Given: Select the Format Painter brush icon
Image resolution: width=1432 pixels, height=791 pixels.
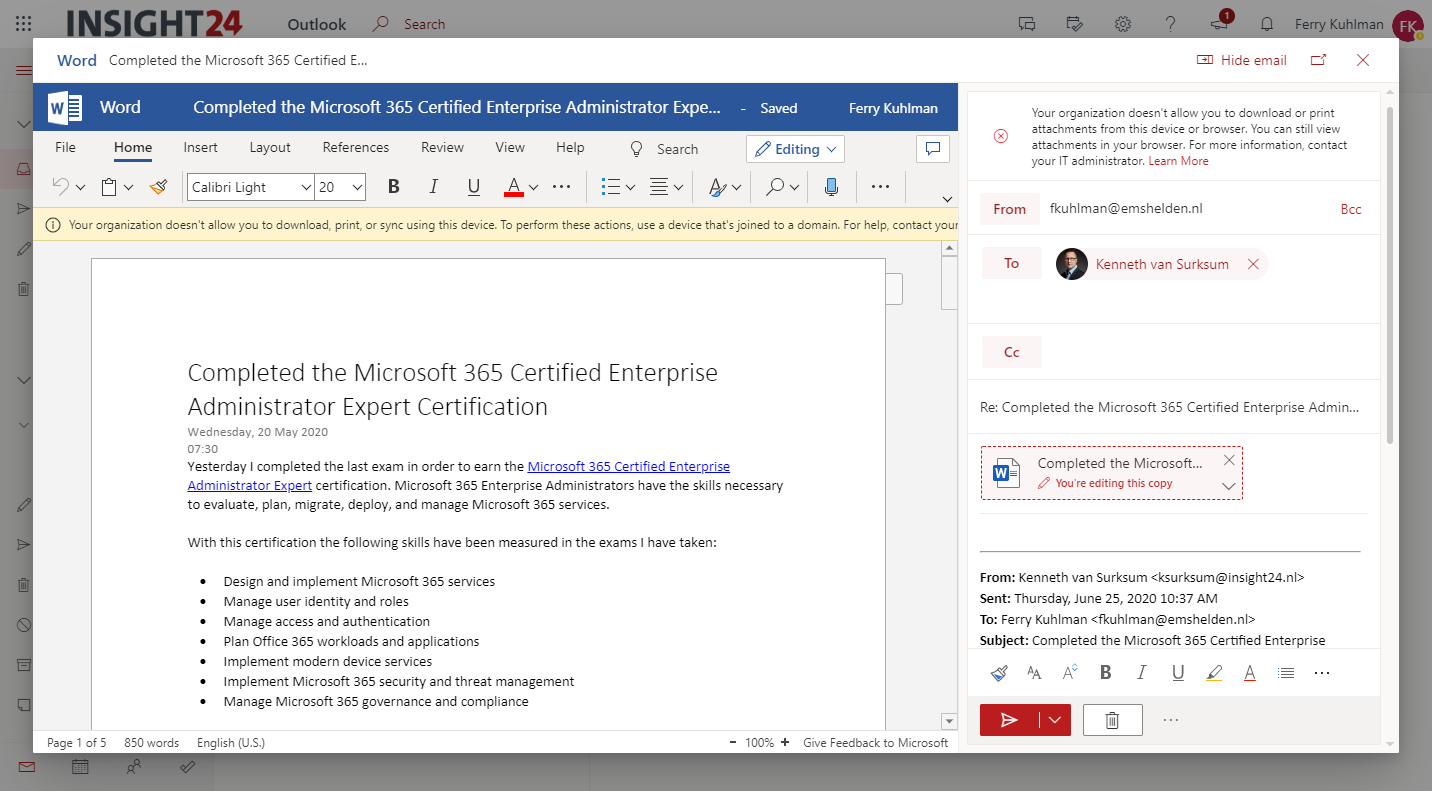Looking at the screenshot, I should pos(158,186).
